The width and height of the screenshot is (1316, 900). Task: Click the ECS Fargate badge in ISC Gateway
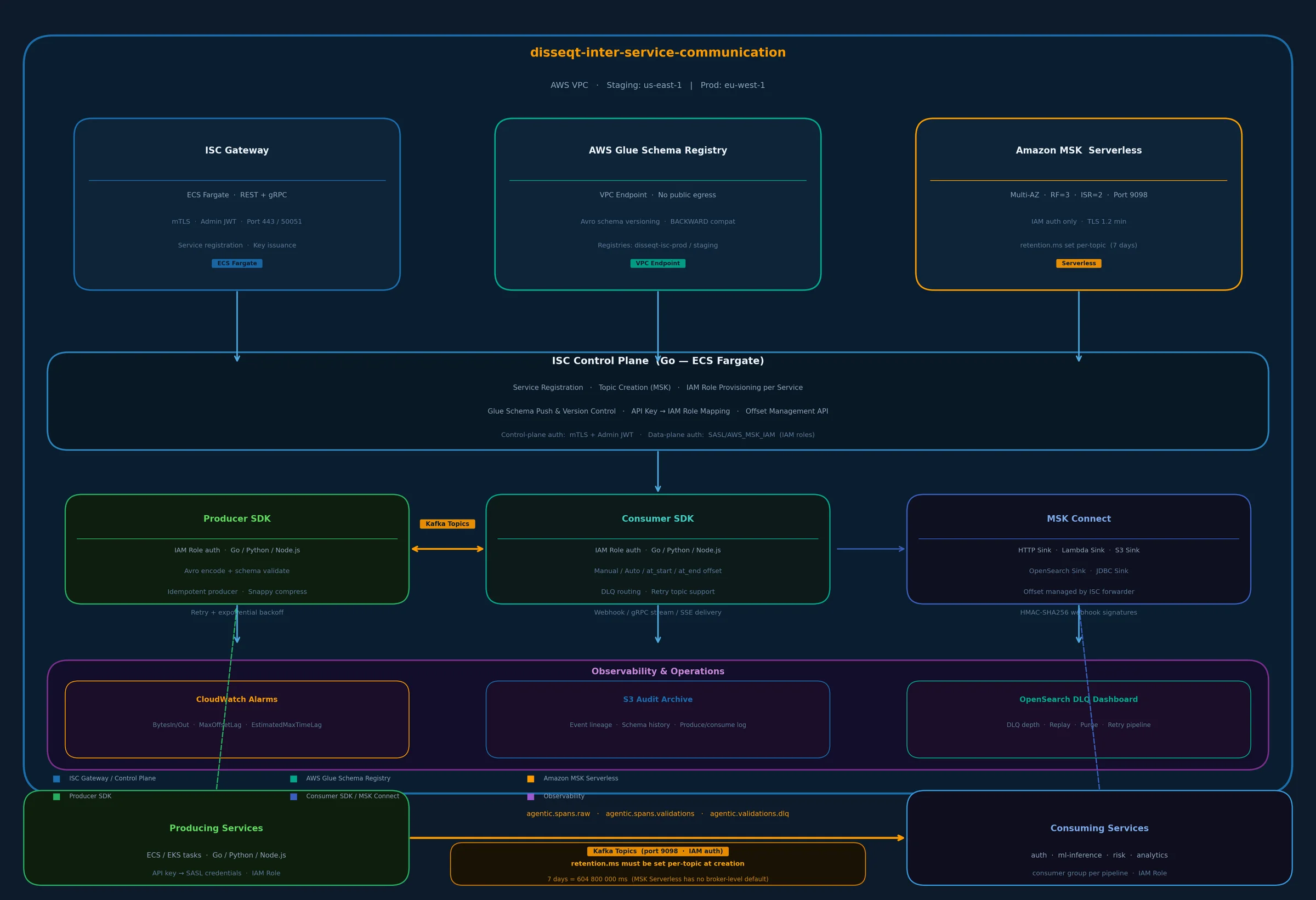click(237, 263)
